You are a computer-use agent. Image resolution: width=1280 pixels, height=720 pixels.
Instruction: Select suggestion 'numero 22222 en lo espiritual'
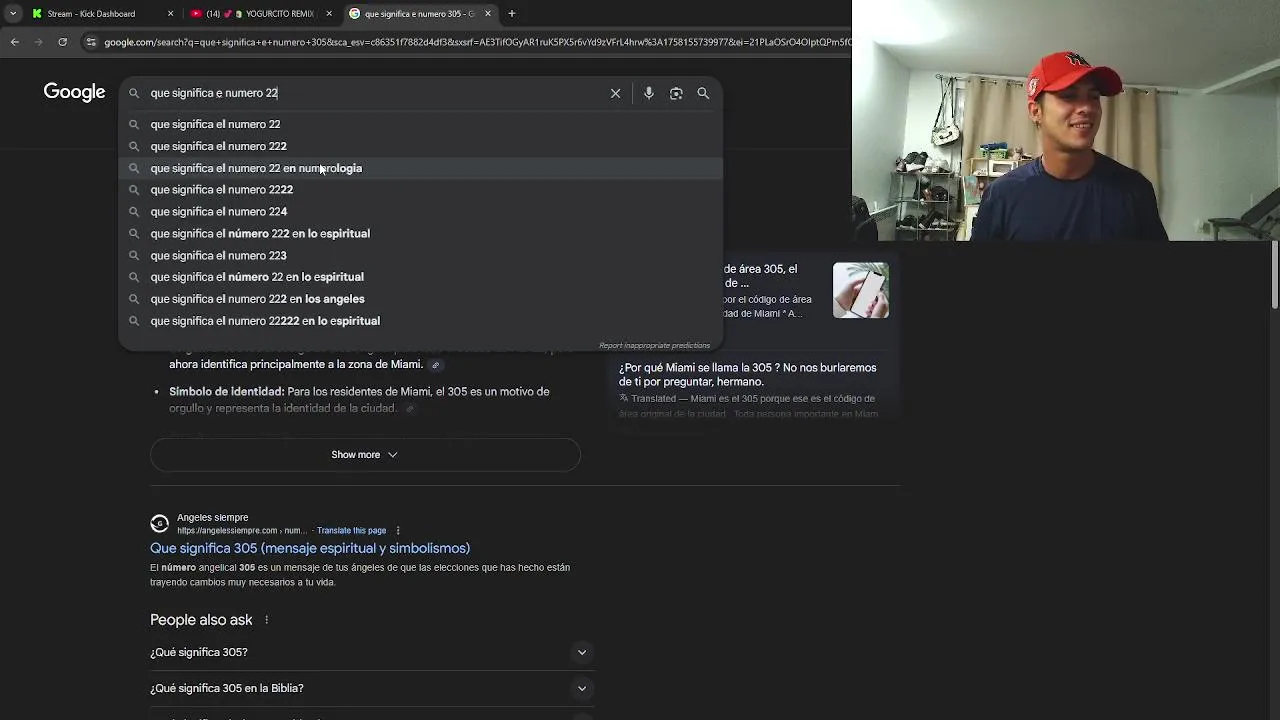pos(420,321)
